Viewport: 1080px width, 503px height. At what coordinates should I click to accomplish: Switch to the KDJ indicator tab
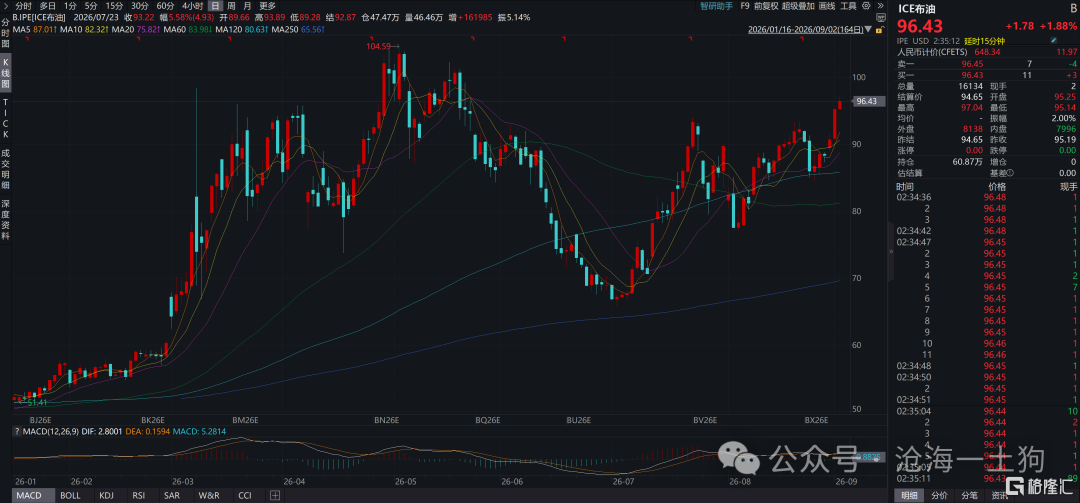pyautogui.click(x=107, y=495)
